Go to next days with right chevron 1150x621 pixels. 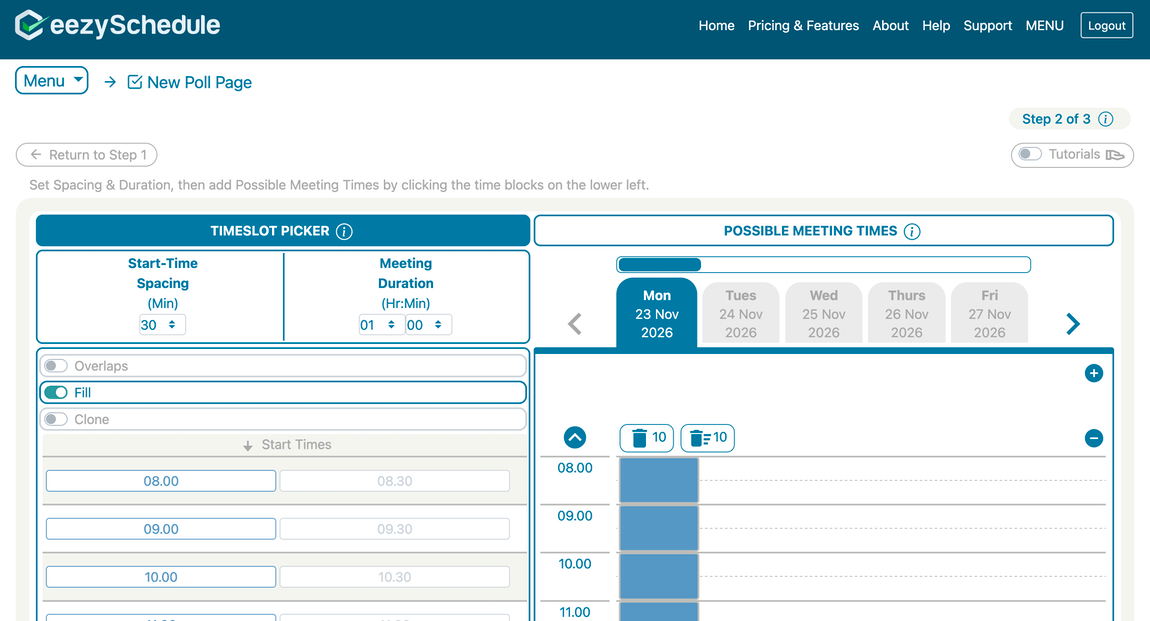tap(1072, 323)
